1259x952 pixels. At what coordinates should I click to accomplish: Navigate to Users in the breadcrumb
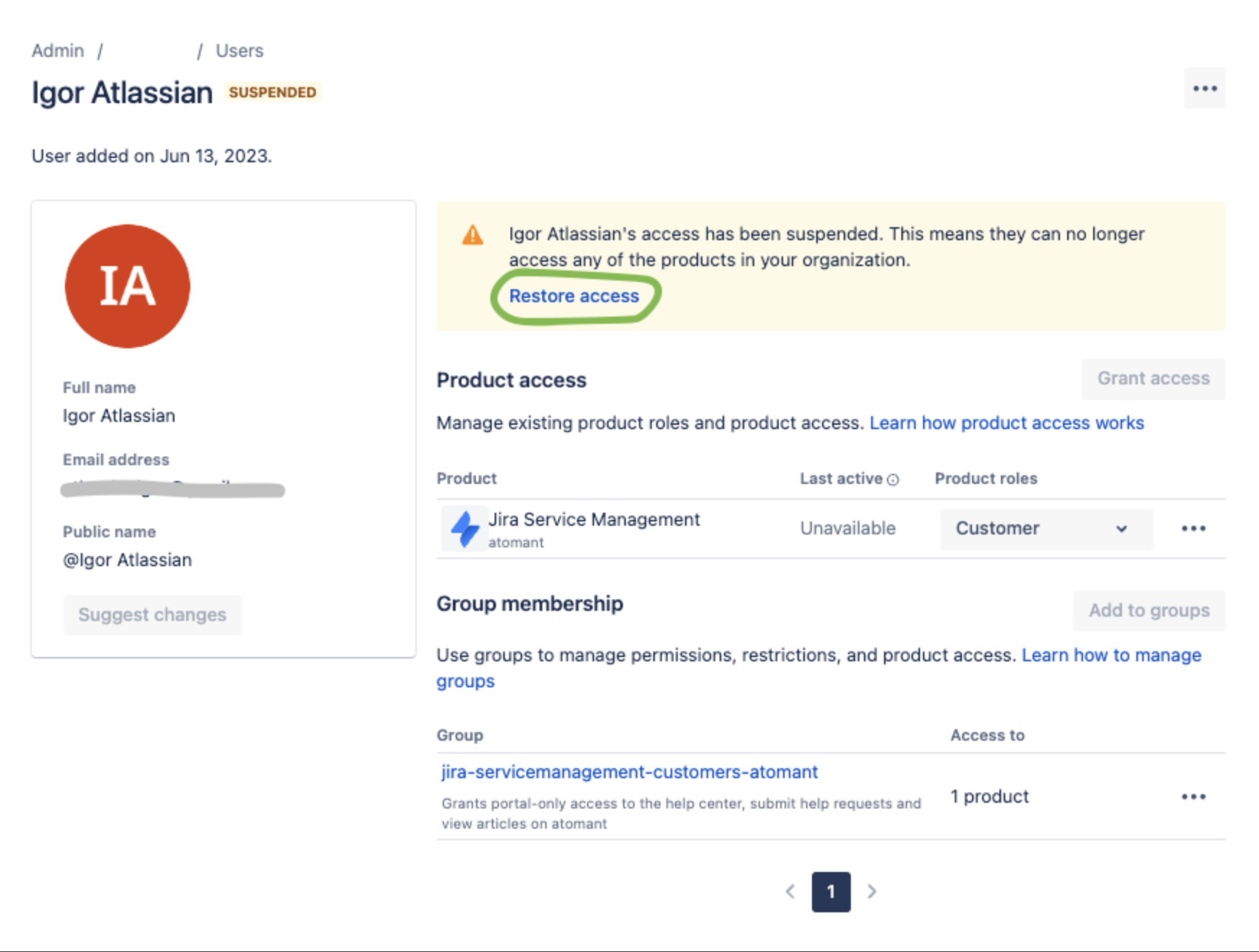pos(239,51)
